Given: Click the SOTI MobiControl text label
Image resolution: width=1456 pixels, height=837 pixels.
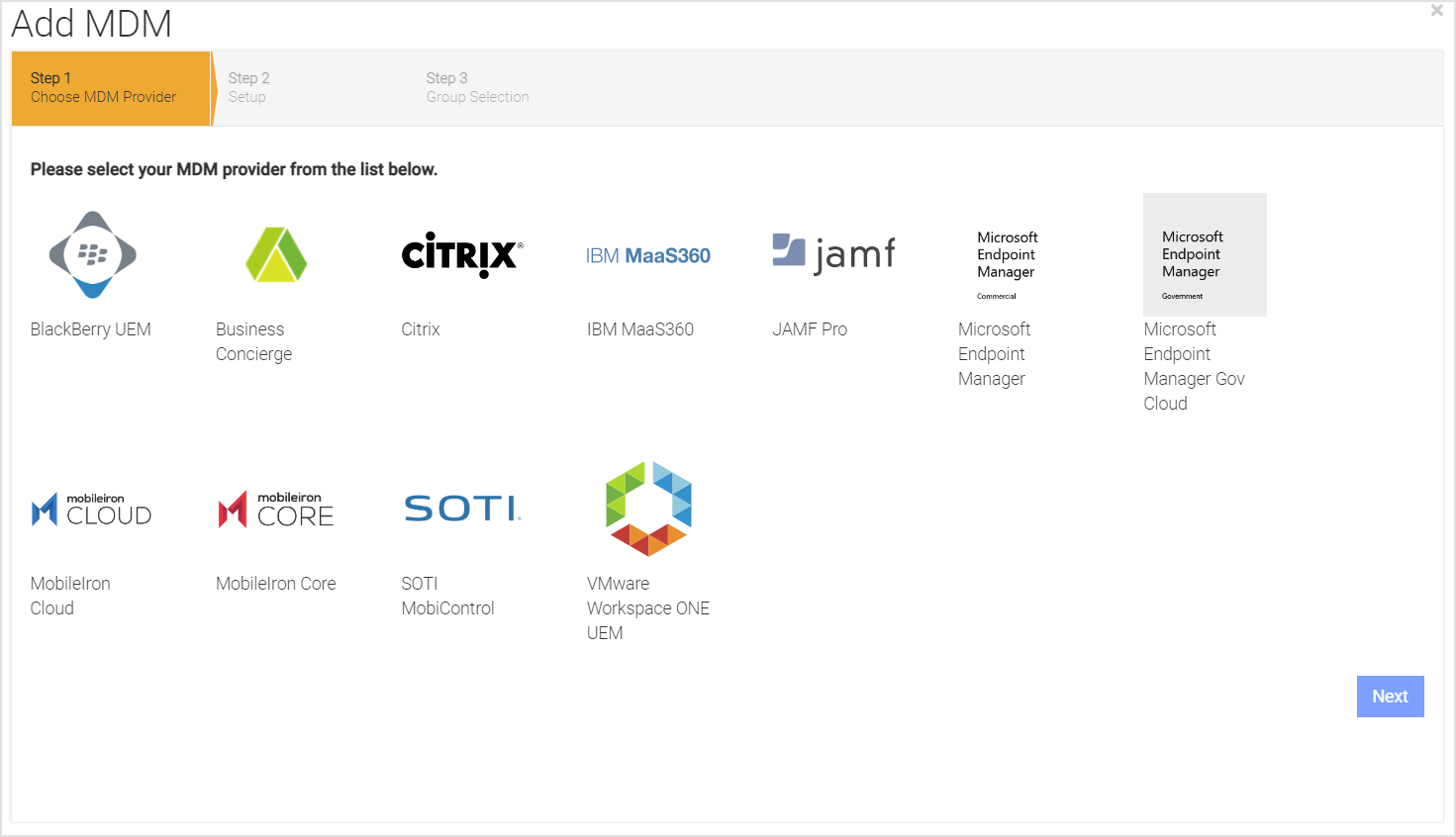Looking at the screenshot, I should pyautogui.click(x=447, y=595).
